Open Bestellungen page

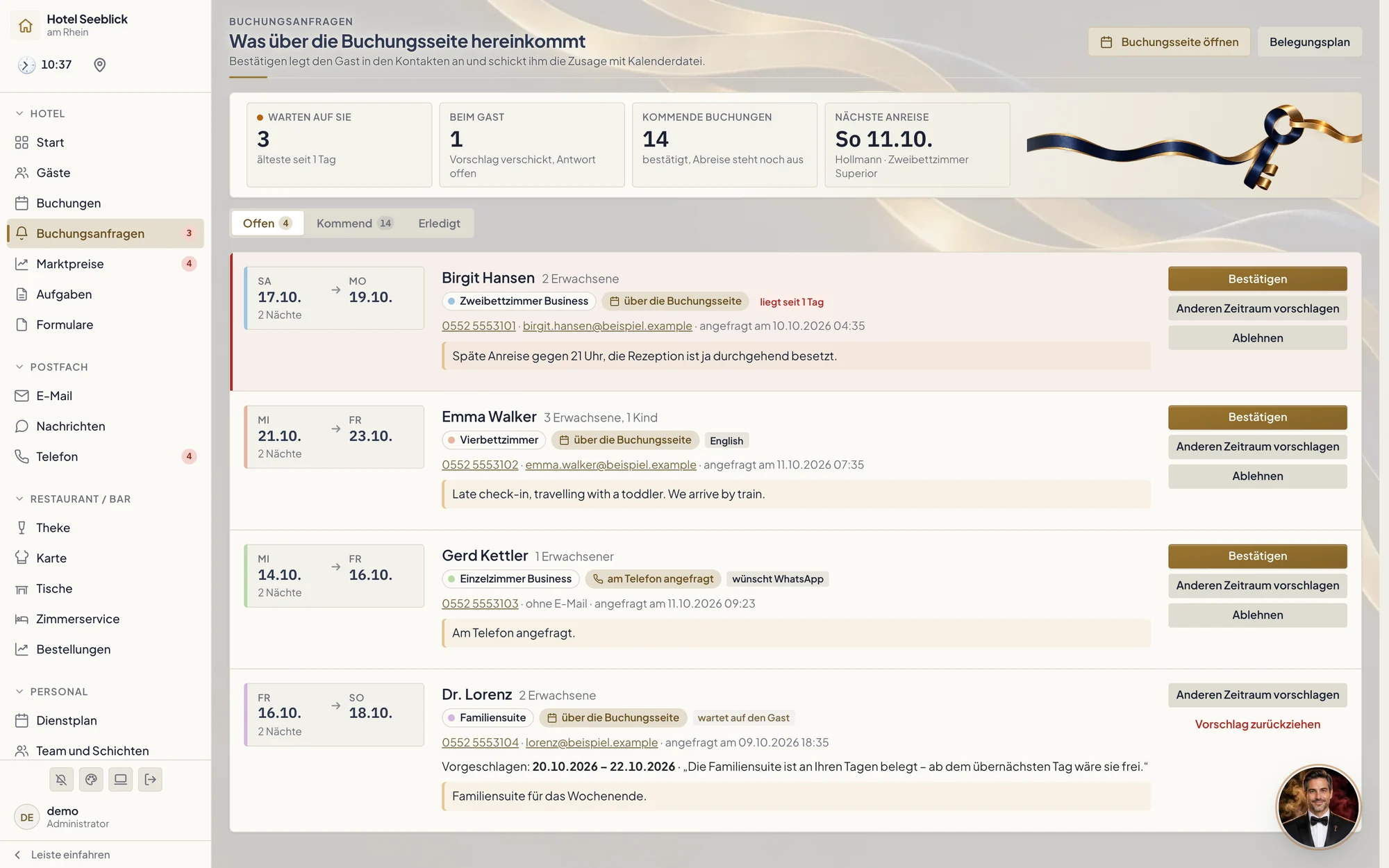[x=106, y=650]
